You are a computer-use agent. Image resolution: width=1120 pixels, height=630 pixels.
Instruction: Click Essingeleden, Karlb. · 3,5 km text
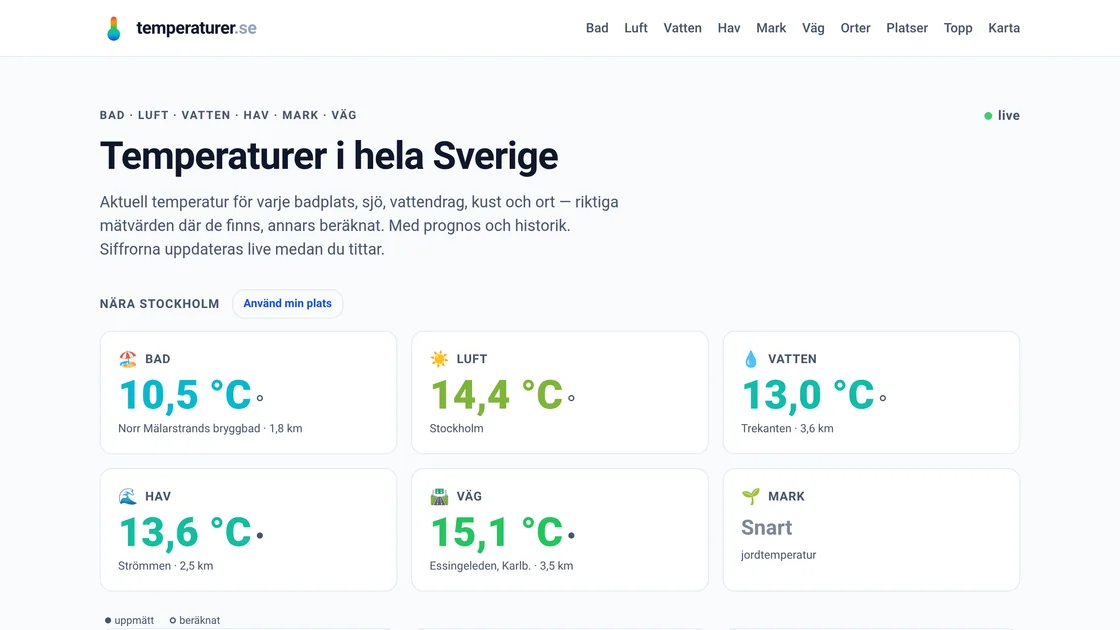pos(501,566)
